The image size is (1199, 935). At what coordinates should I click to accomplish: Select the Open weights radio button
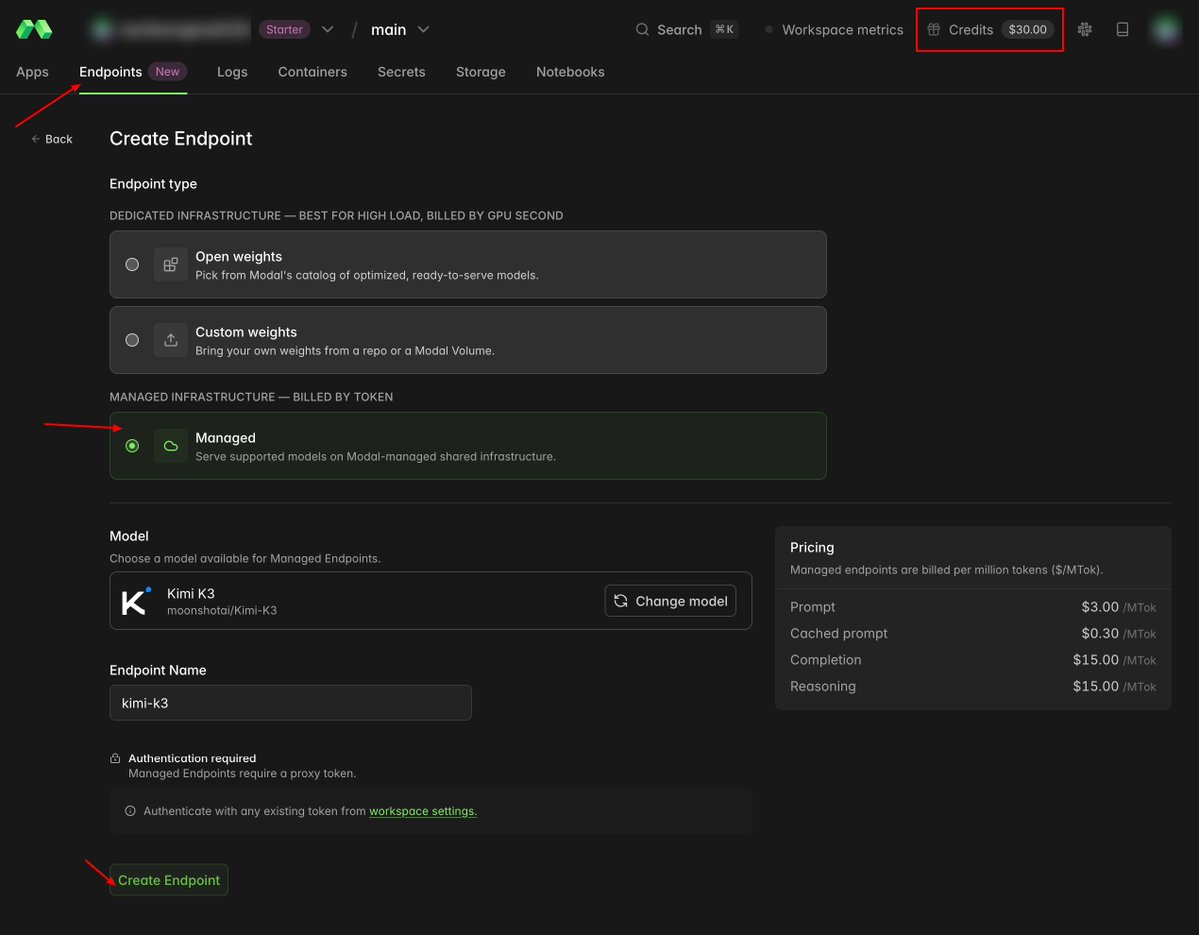(132, 265)
